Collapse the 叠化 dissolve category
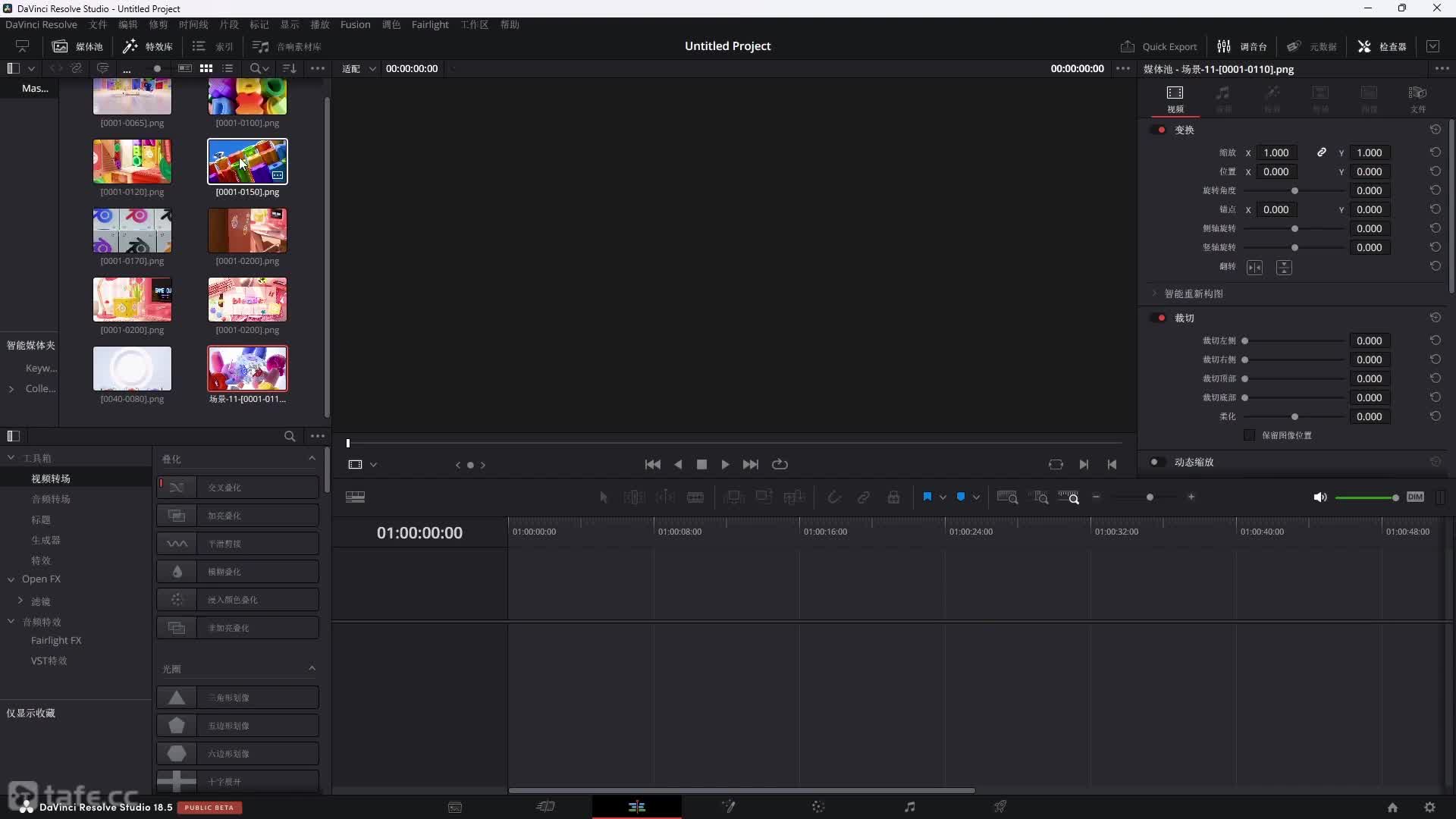This screenshot has width=1456, height=819. (312, 459)
